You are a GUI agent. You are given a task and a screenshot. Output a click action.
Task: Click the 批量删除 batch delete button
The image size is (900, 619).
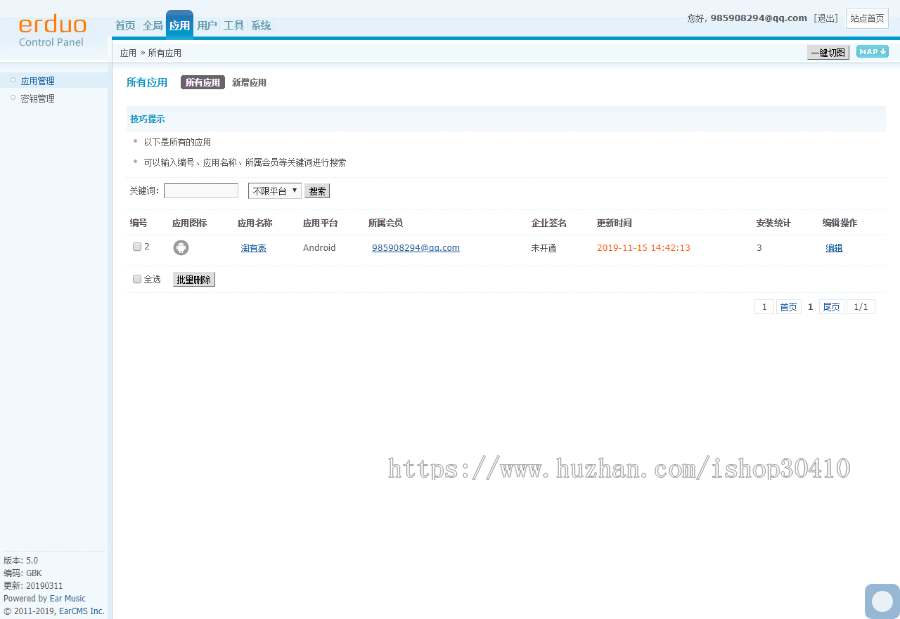tap(194, 280)
